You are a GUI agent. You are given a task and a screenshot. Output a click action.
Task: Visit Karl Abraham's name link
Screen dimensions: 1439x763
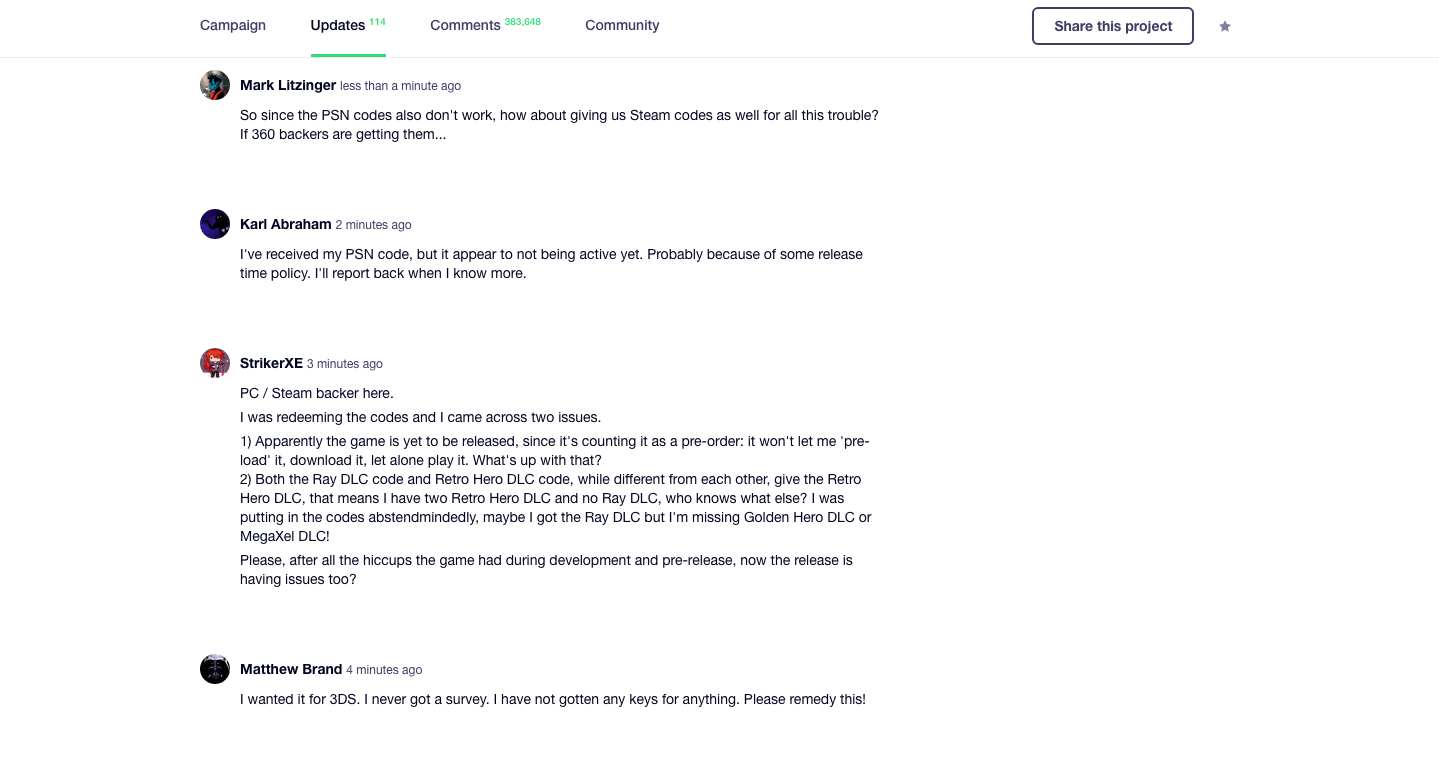[285, 225]
